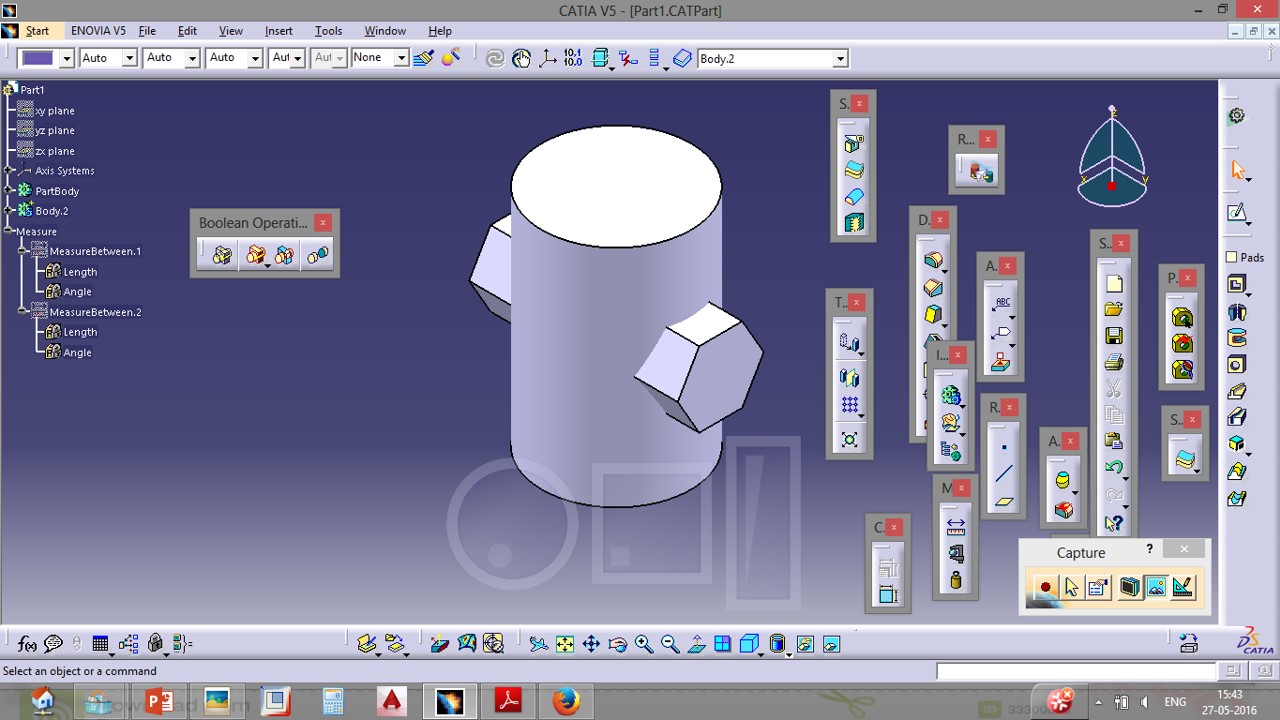Click the red record button in Capture
The image size is (1280, 720).
(1045, 588)
